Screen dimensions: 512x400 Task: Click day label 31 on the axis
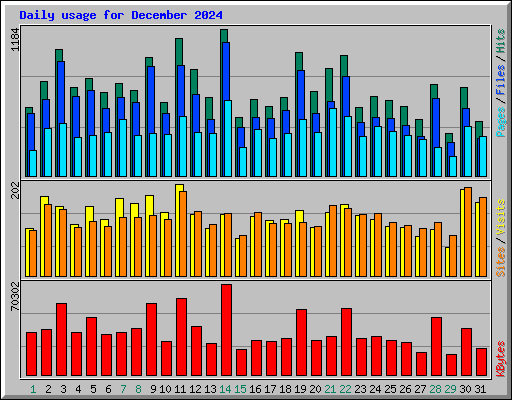pos(480,389)
